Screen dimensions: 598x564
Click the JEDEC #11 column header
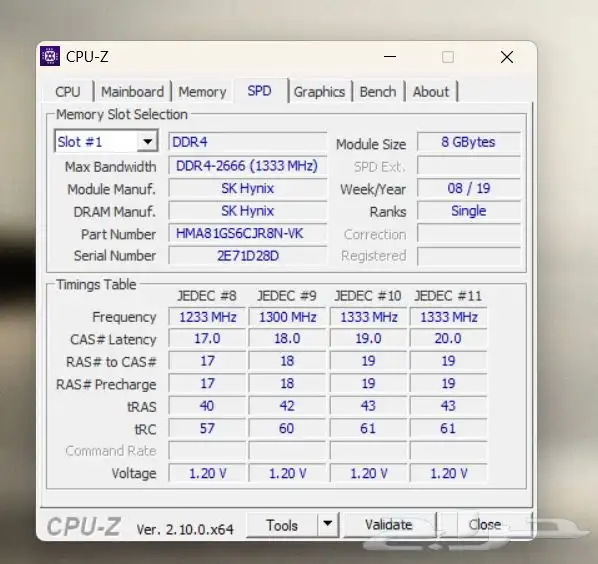(448, 296)
